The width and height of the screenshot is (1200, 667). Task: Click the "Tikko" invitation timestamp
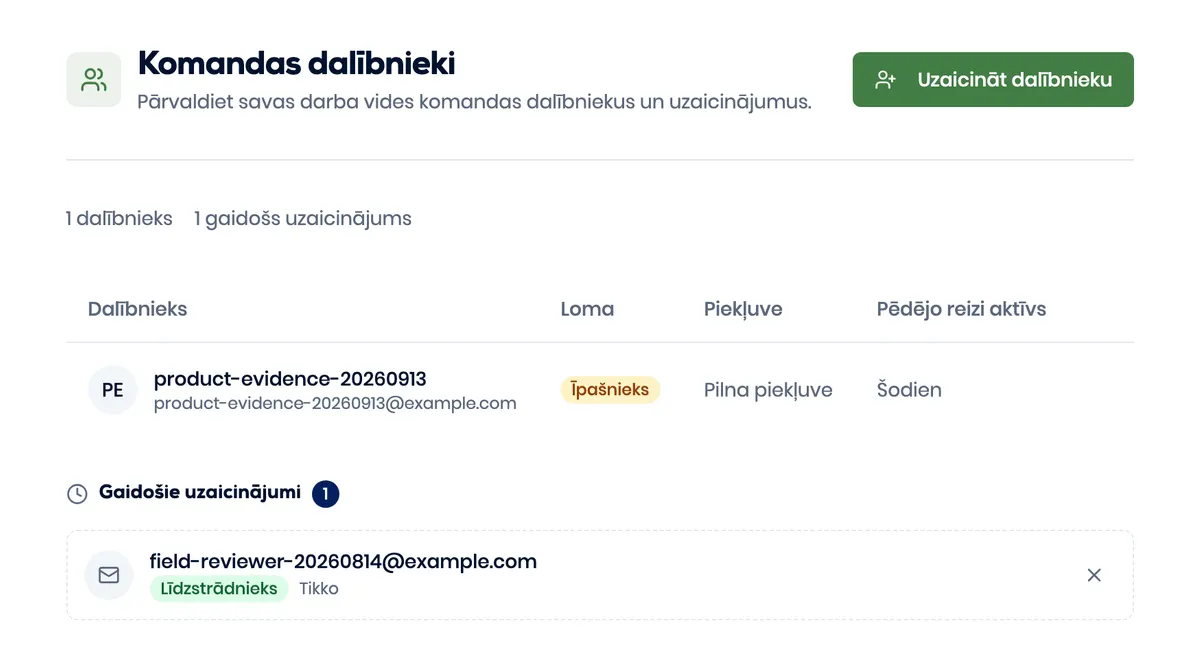pos(319,589)
